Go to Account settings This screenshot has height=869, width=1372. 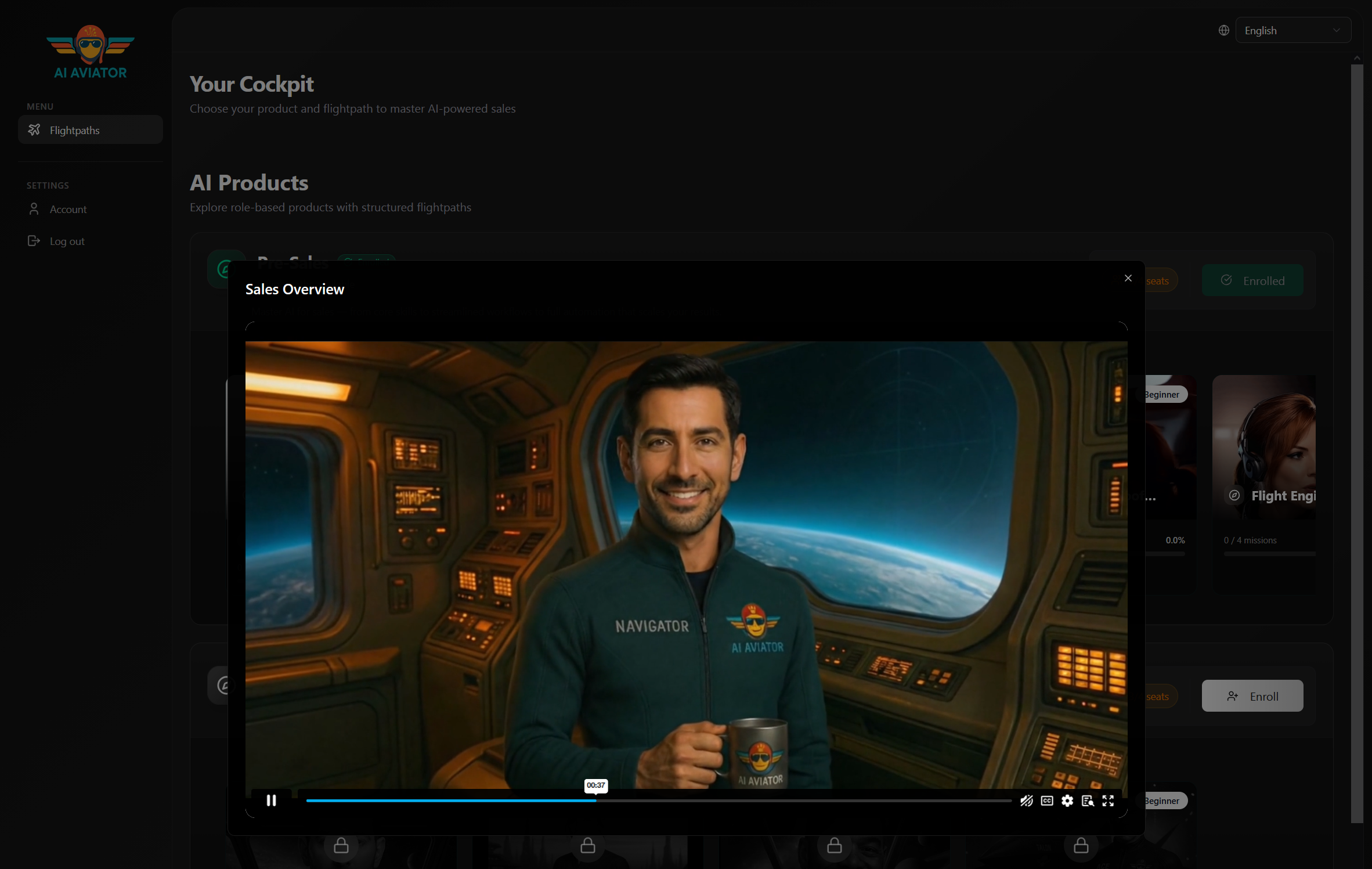68,209
